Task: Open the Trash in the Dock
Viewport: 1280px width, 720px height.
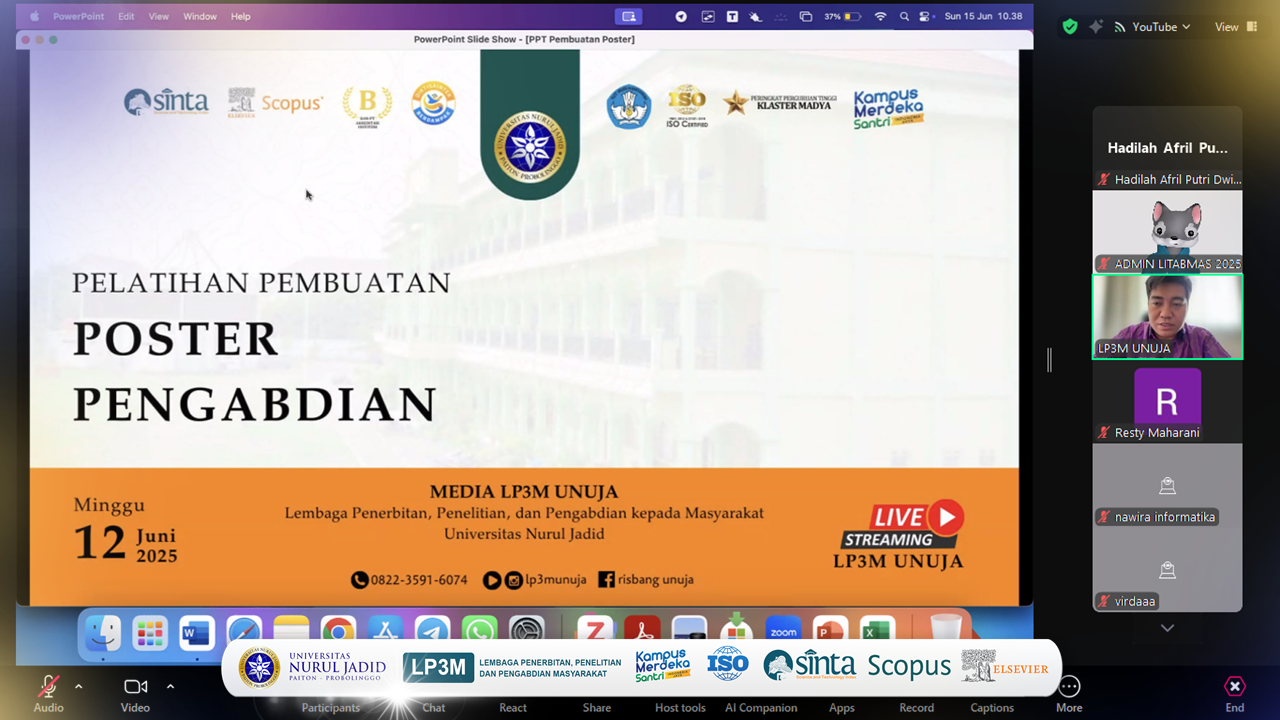Action: (945, 628)
